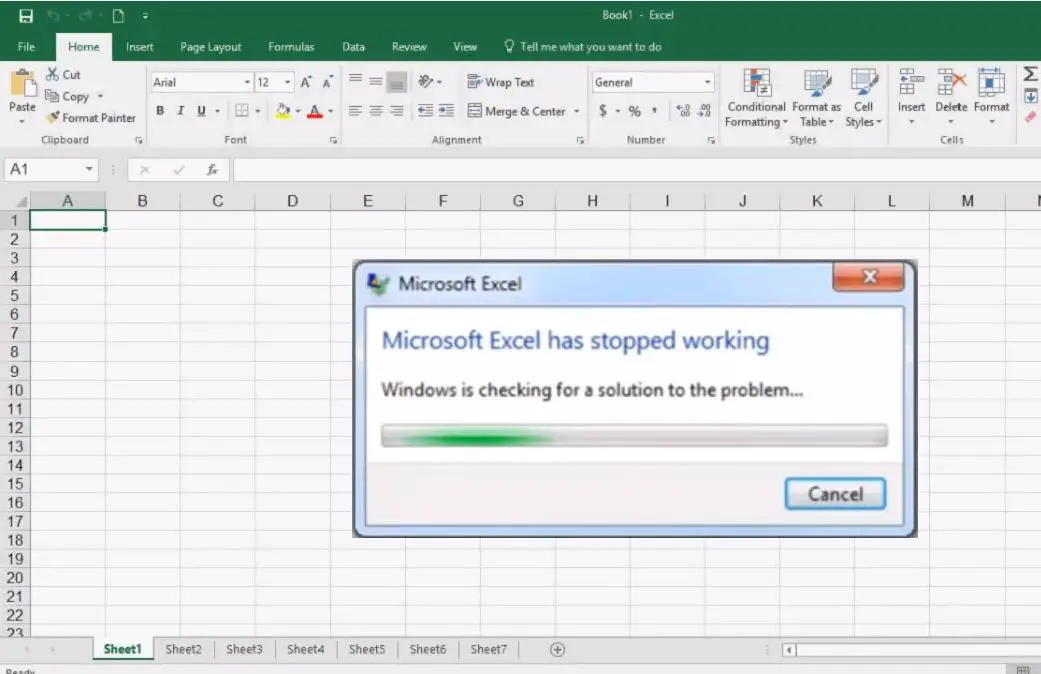Switch to the Page Layout tab
This screenshot has height=674, width=1041.
210,46
